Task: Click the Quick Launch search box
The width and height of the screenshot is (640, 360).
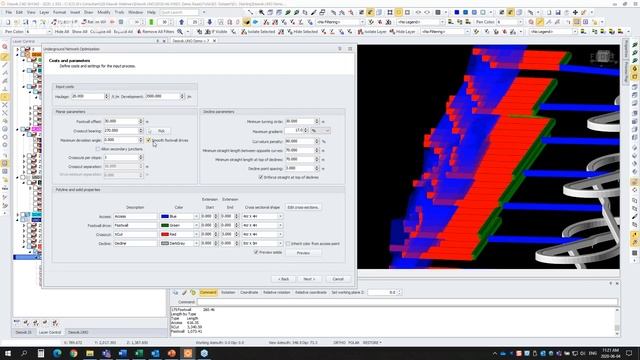Action: pyautogui.click(x=179, y=13)
